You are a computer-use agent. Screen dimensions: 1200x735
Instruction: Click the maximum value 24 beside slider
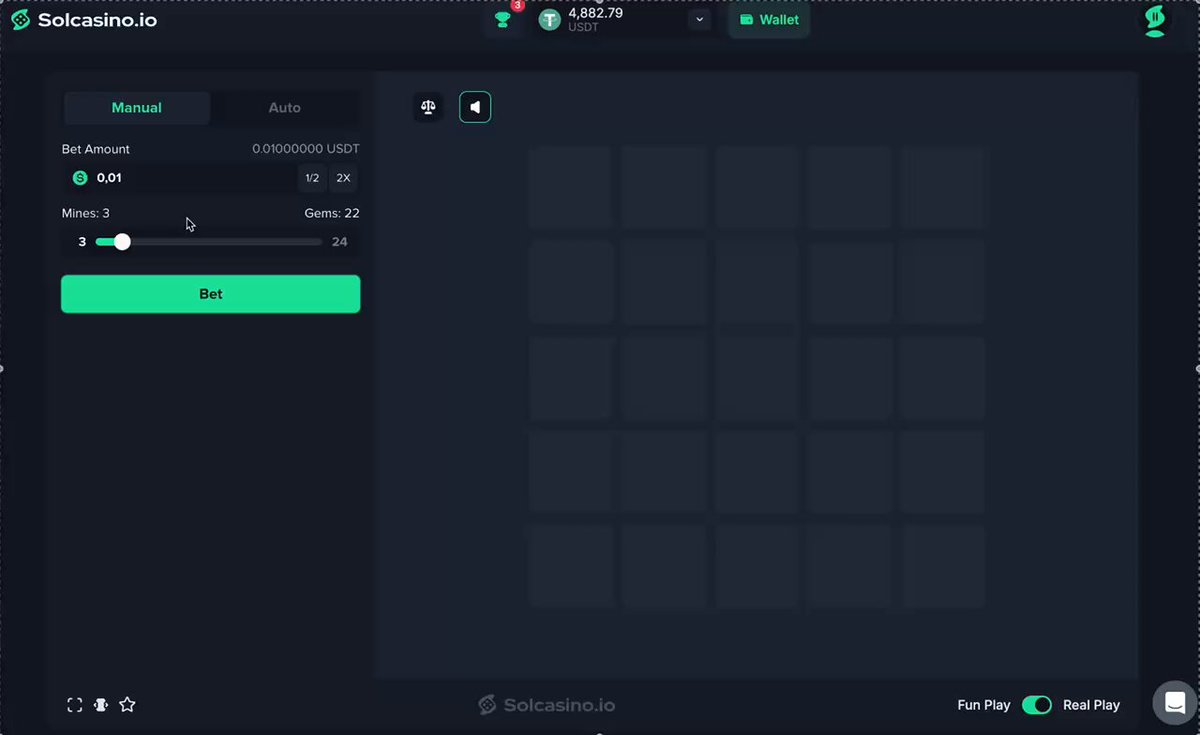(340, 242)
